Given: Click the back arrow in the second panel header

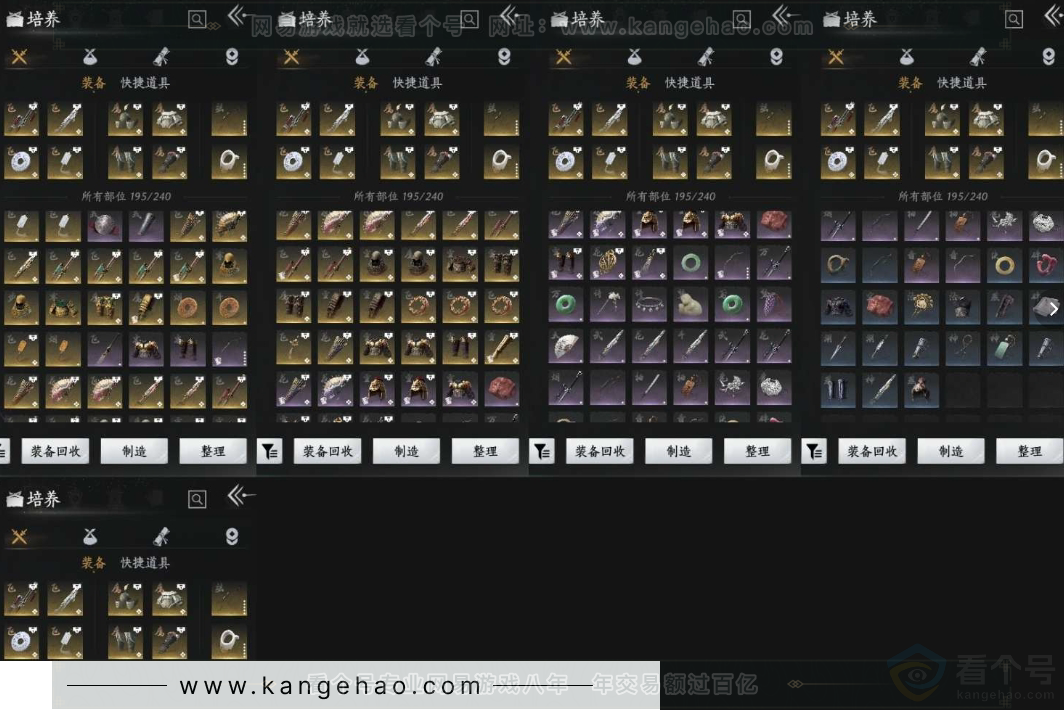Looking at the screenshot, I should pos(510,16).
